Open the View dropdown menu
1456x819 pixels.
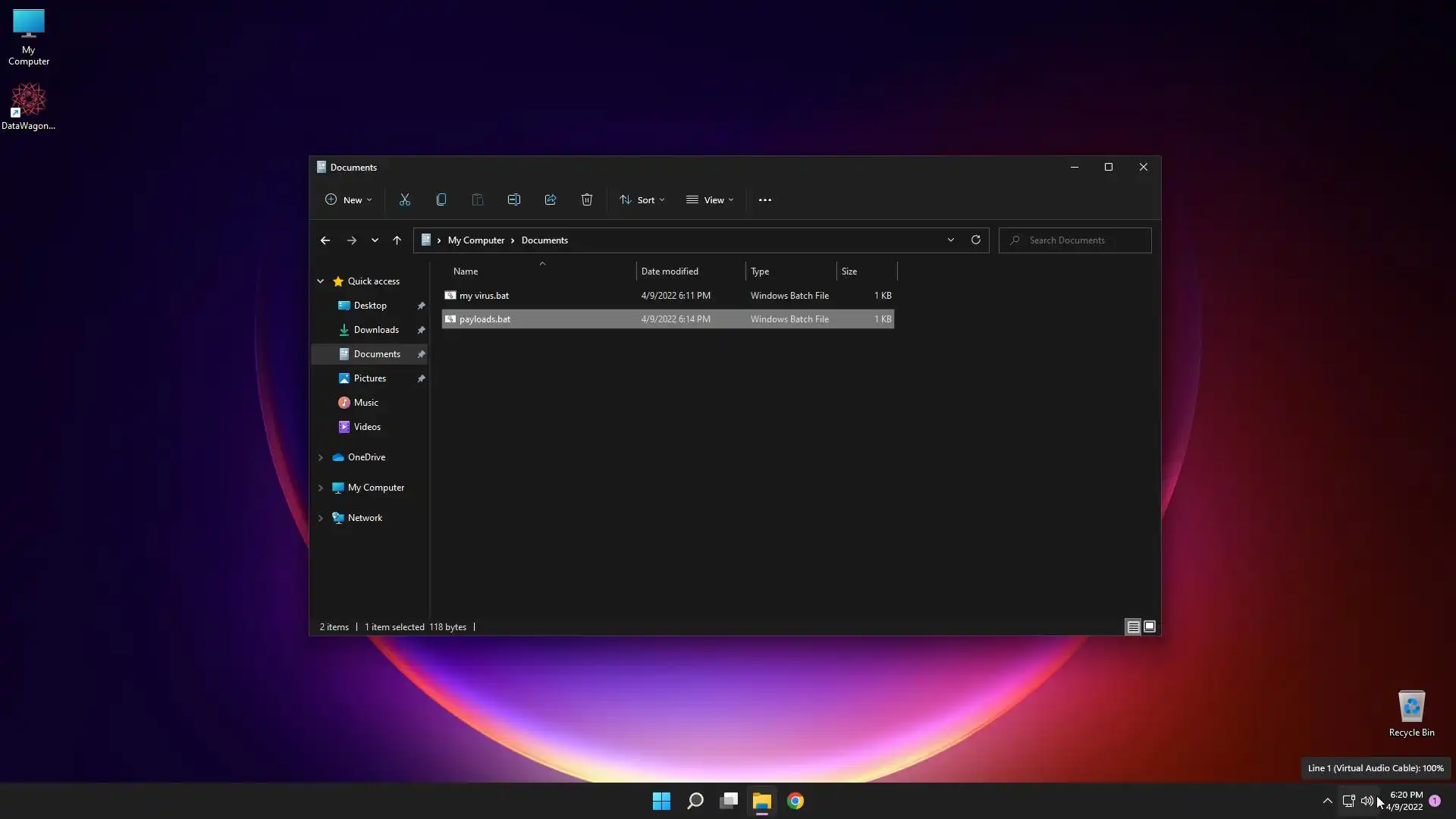tap(710, 200)
